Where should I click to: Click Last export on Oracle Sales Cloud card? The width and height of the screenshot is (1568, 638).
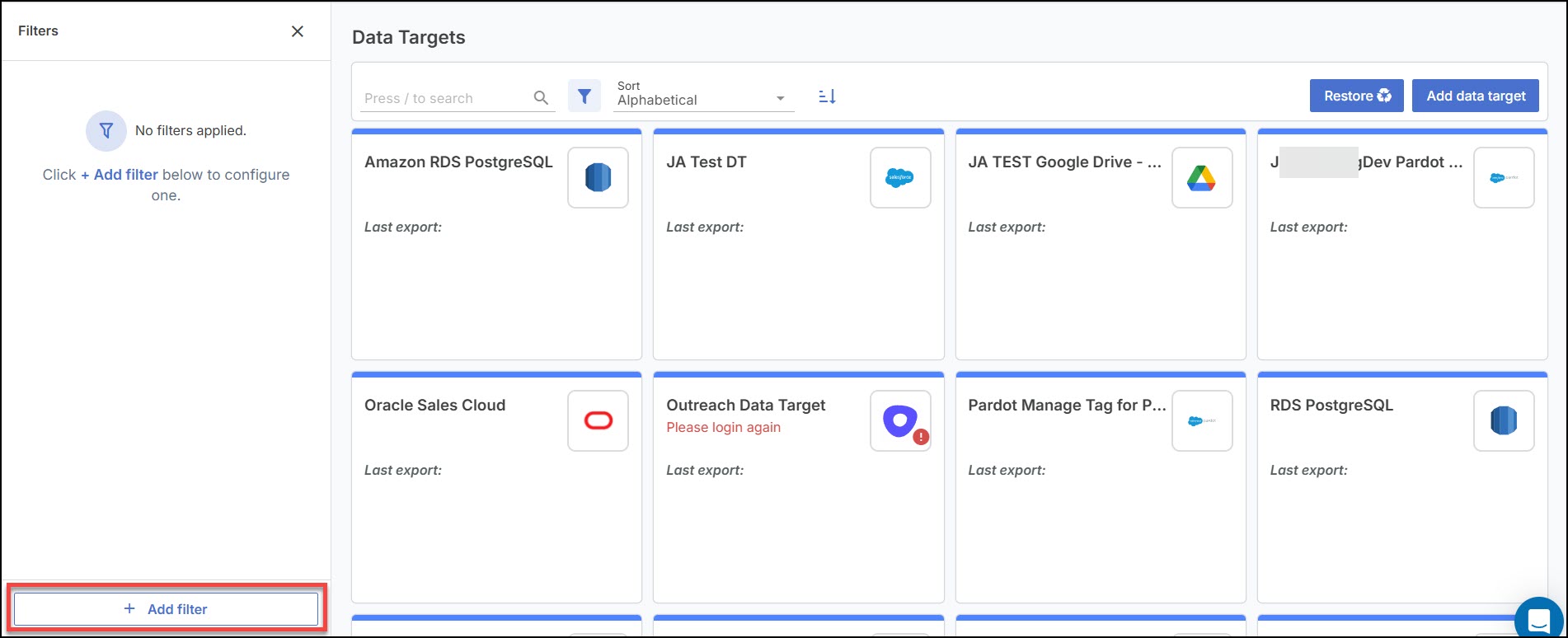(403, 470)
